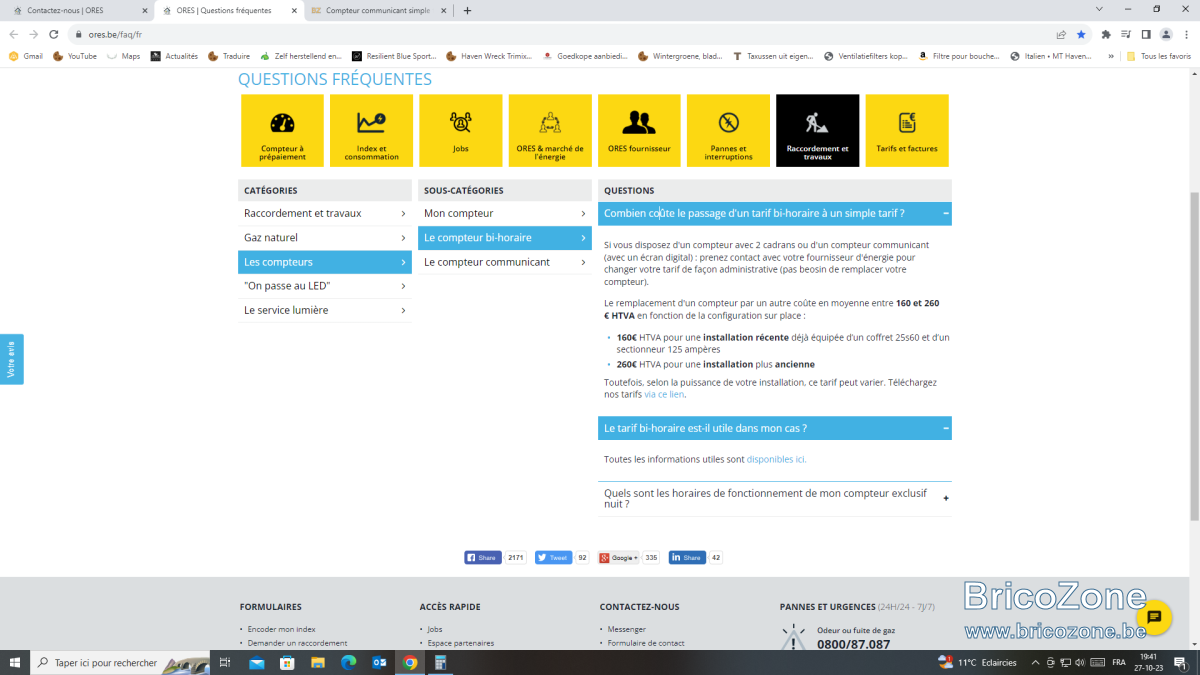The width and height of the screenshot is (1200, 675).
Task: Open ORES & marché de l'énergie tile
Action: click(550, 130)
